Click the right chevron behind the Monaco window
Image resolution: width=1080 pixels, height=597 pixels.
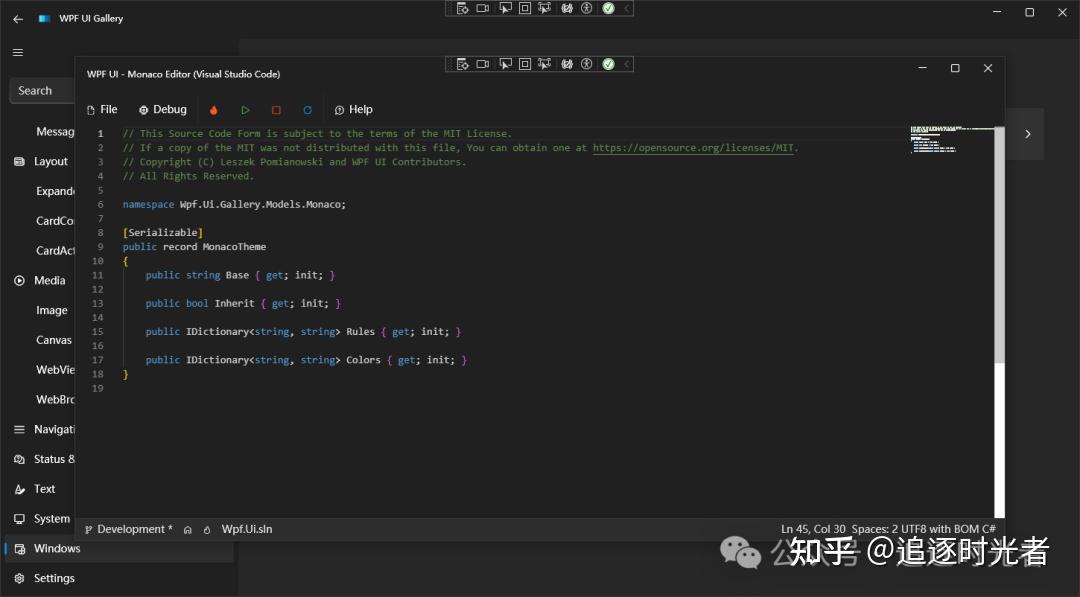coord(1027,134)
